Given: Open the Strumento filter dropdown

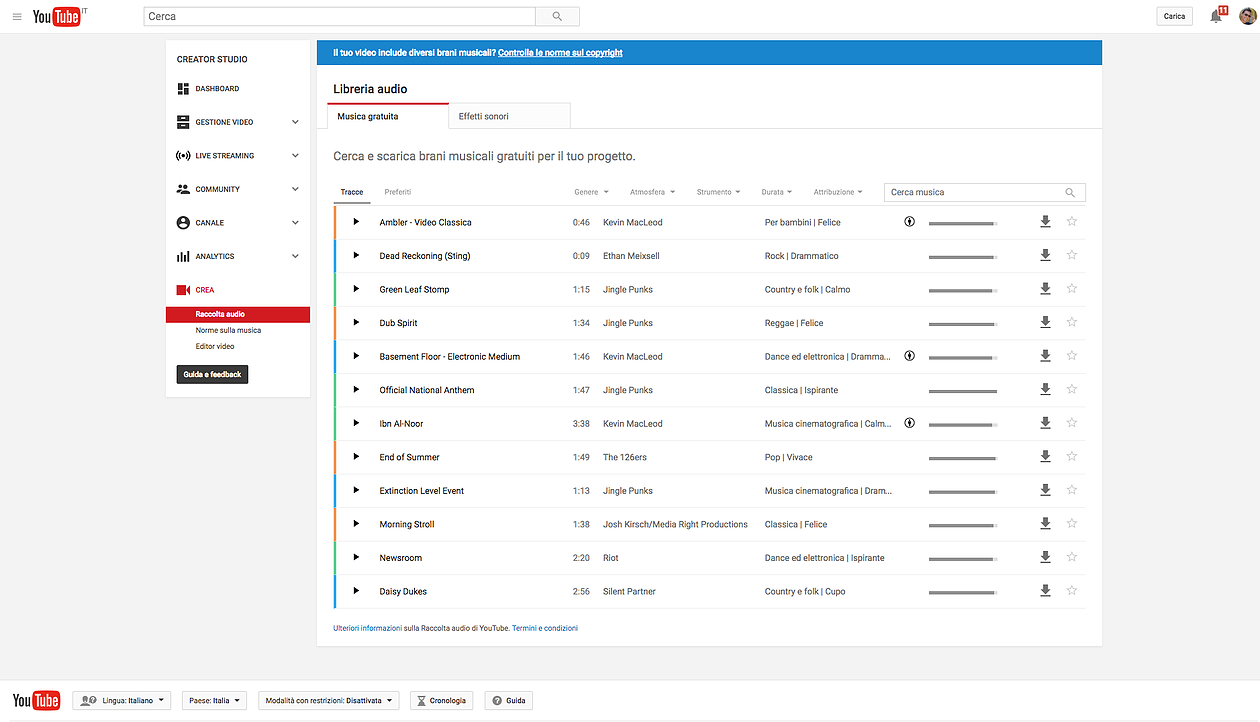Looking at the screenshot, I should [719, 192].
